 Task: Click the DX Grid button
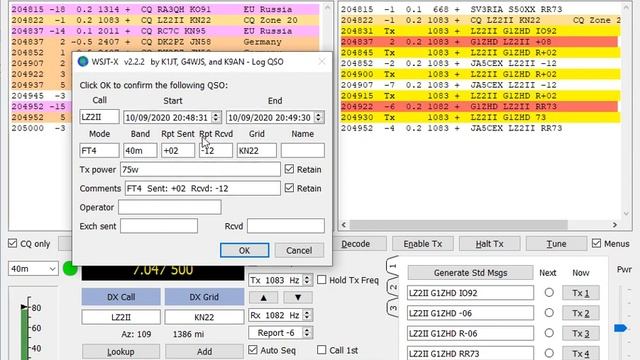(204, 297)
